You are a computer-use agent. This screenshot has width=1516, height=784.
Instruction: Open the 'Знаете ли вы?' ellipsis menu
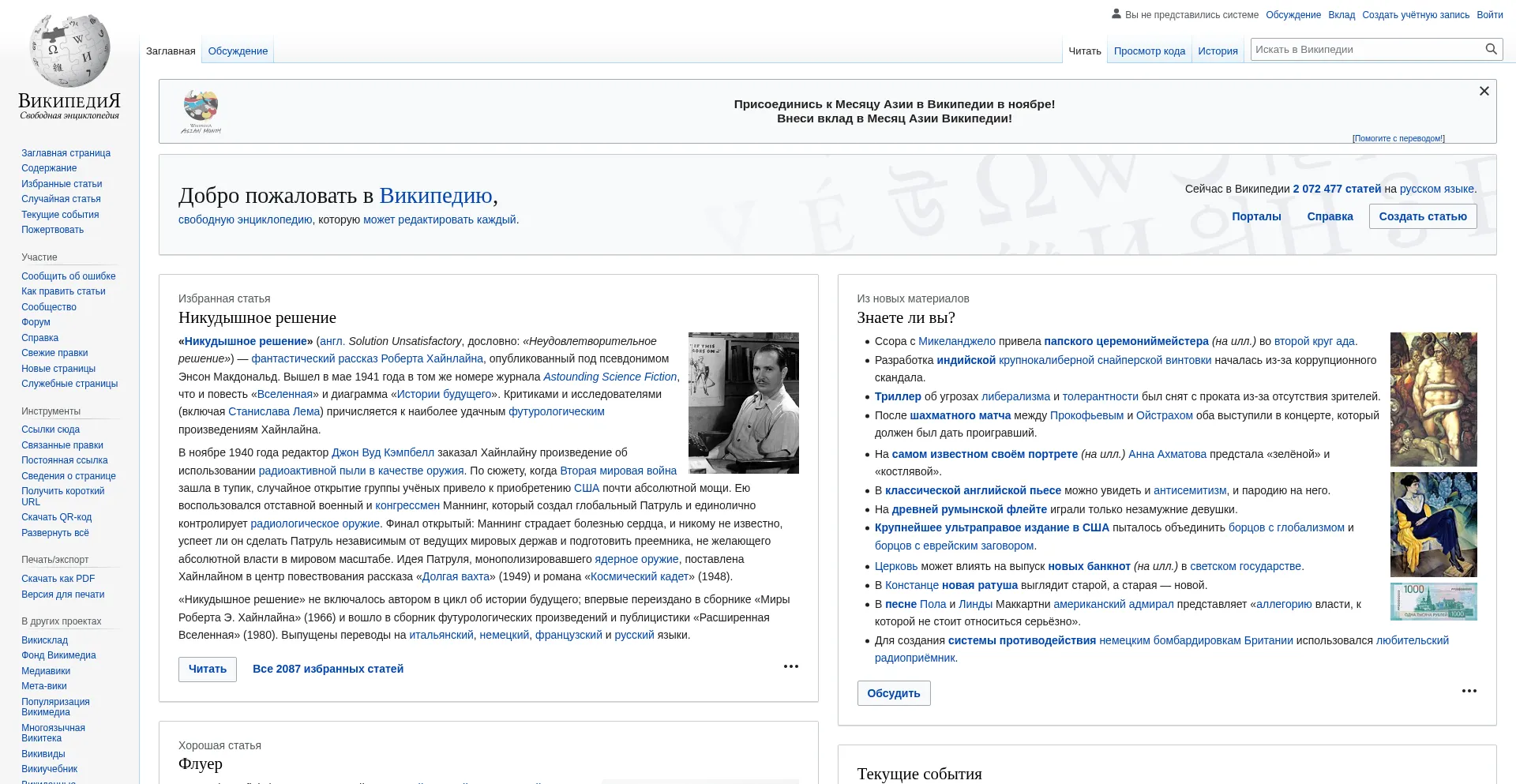click(x=1469, y=691)
